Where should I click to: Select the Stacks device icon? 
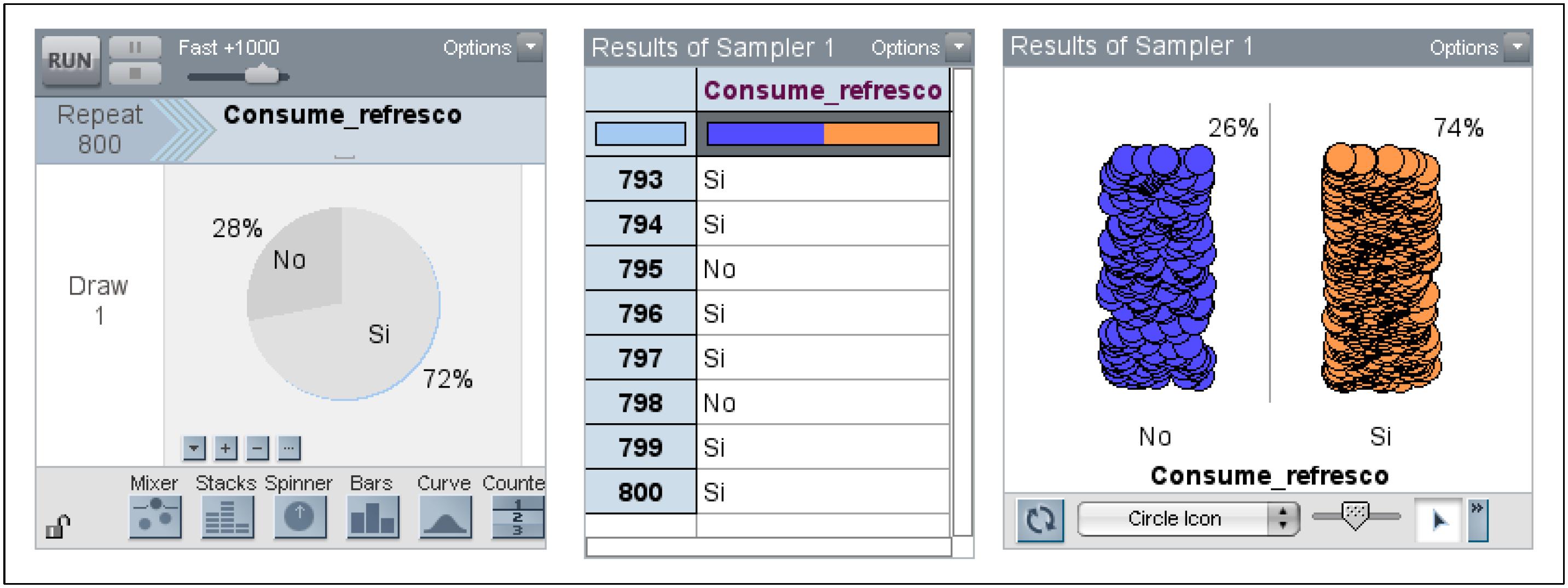[x=227, y=517]
